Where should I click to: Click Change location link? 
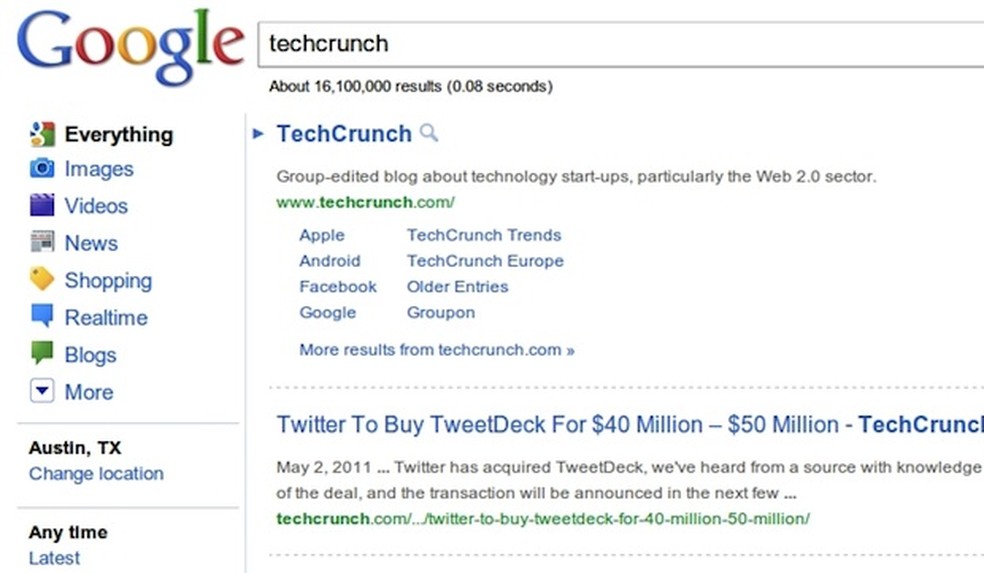[96, 474]
